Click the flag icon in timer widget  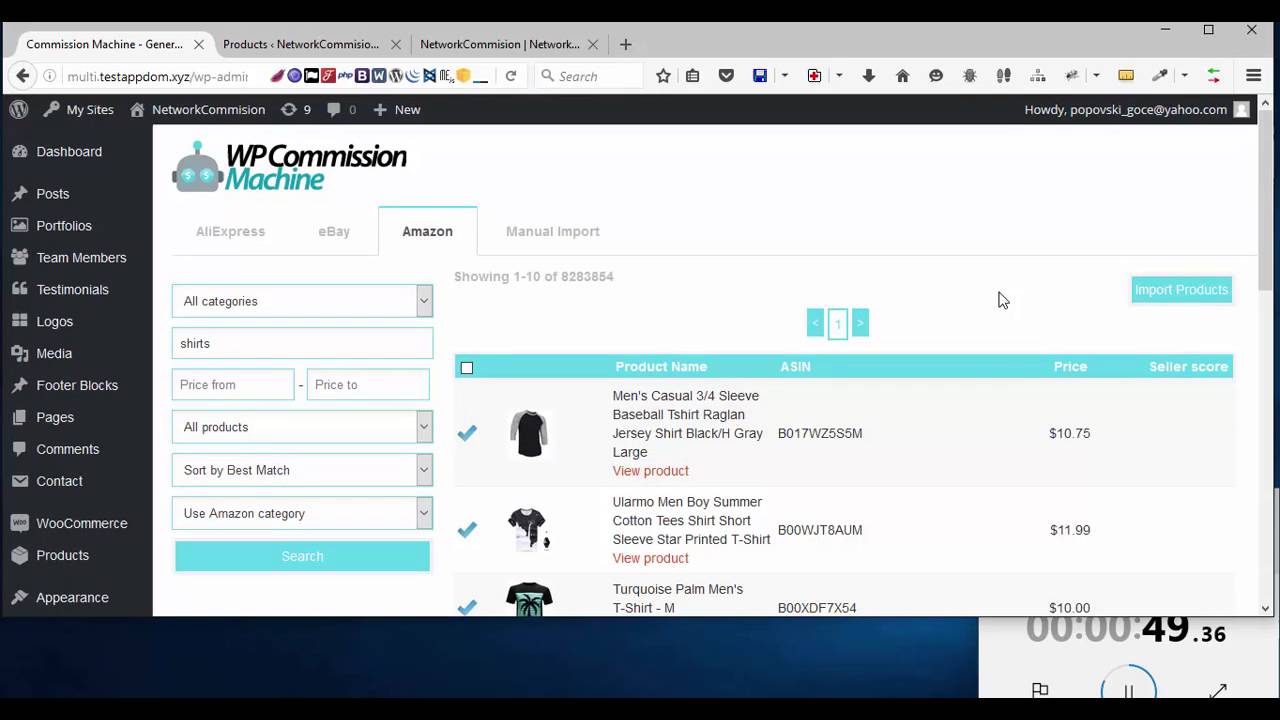coord(1040,690)
